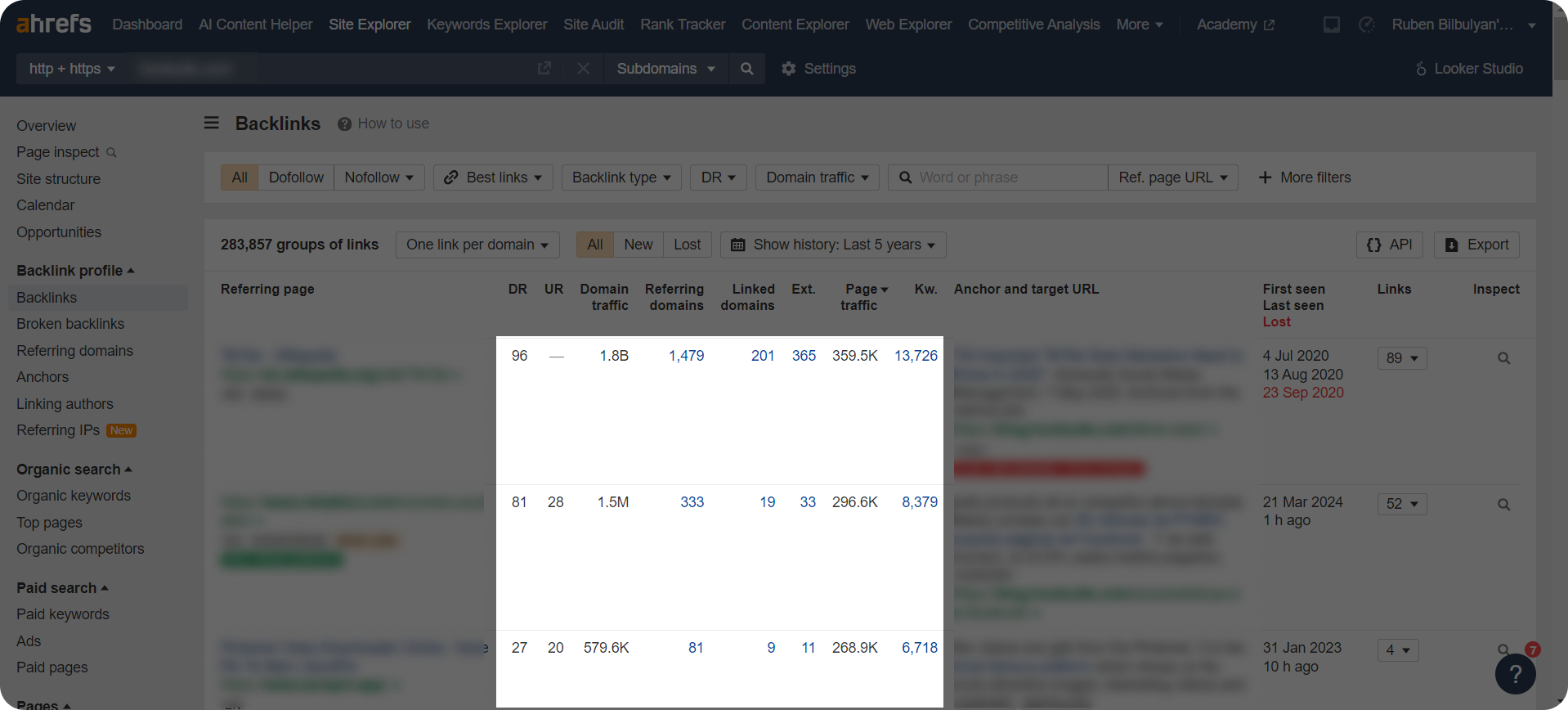1568x710 pixels.
Task: Expand the Backlink type filter
Action: (x=621, y=177)
